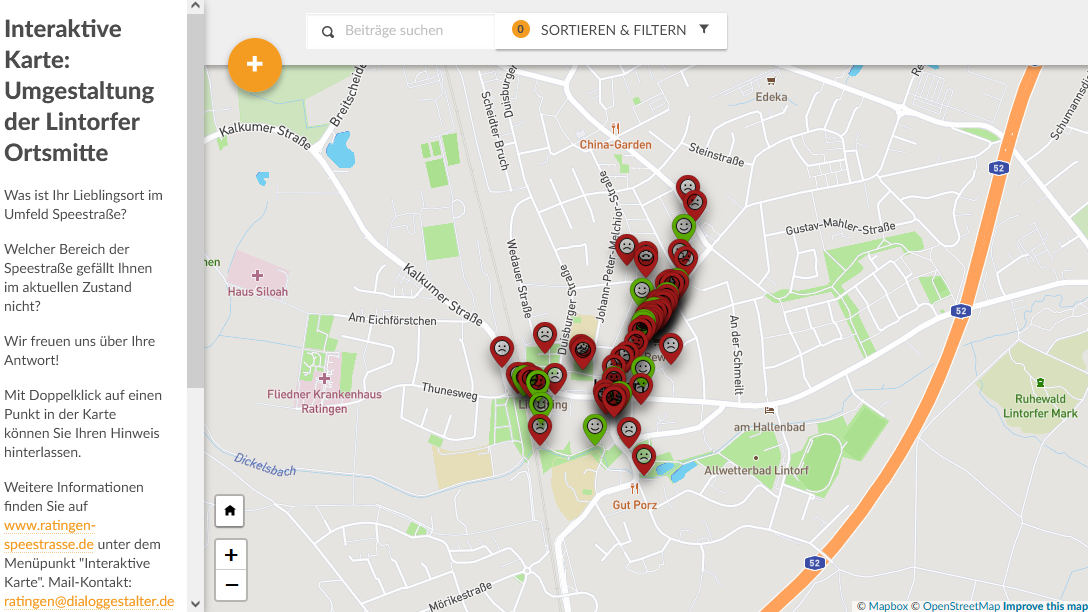The image size is (1088, 612).
Task: Click the magnifier search icon
Action: pyautogui.click(x=328, y=32)
